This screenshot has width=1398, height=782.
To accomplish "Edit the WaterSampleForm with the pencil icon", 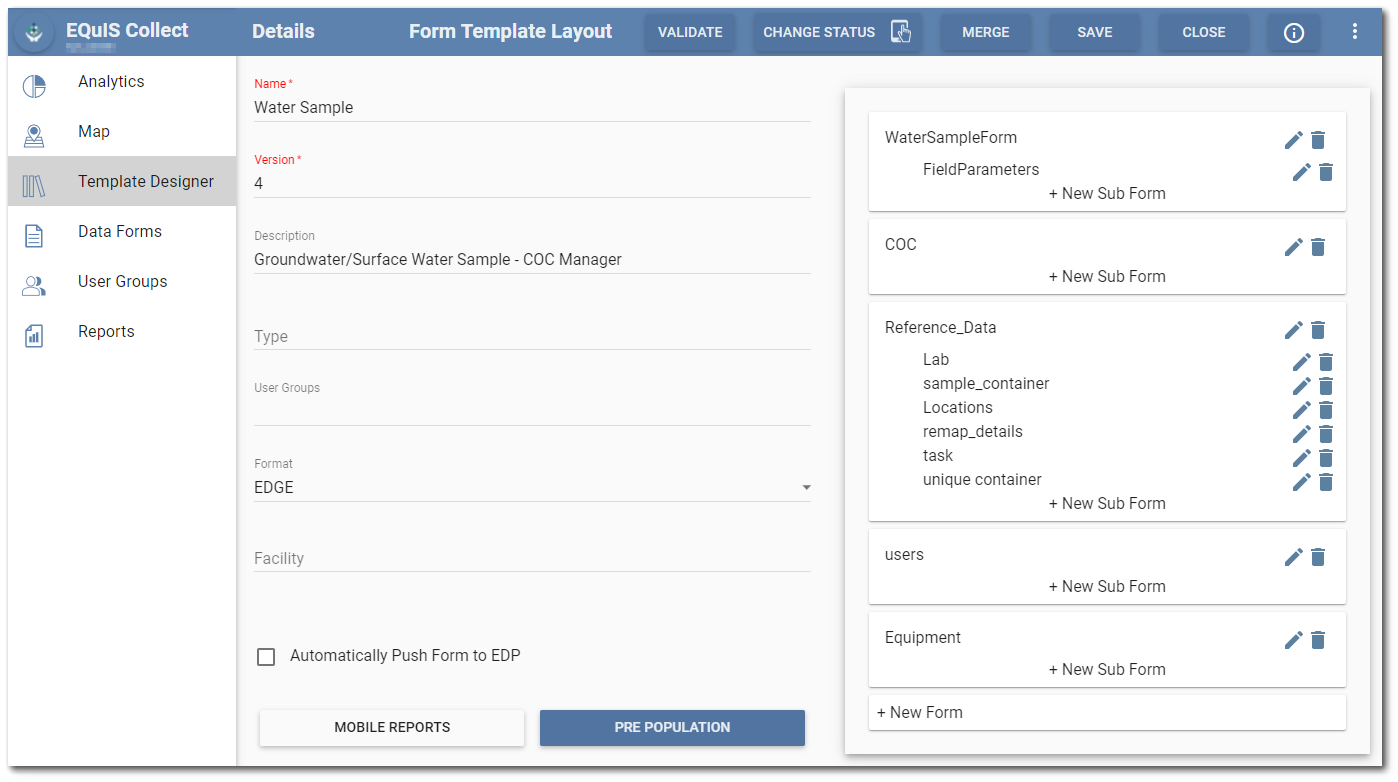I will tap(1293, 140).
